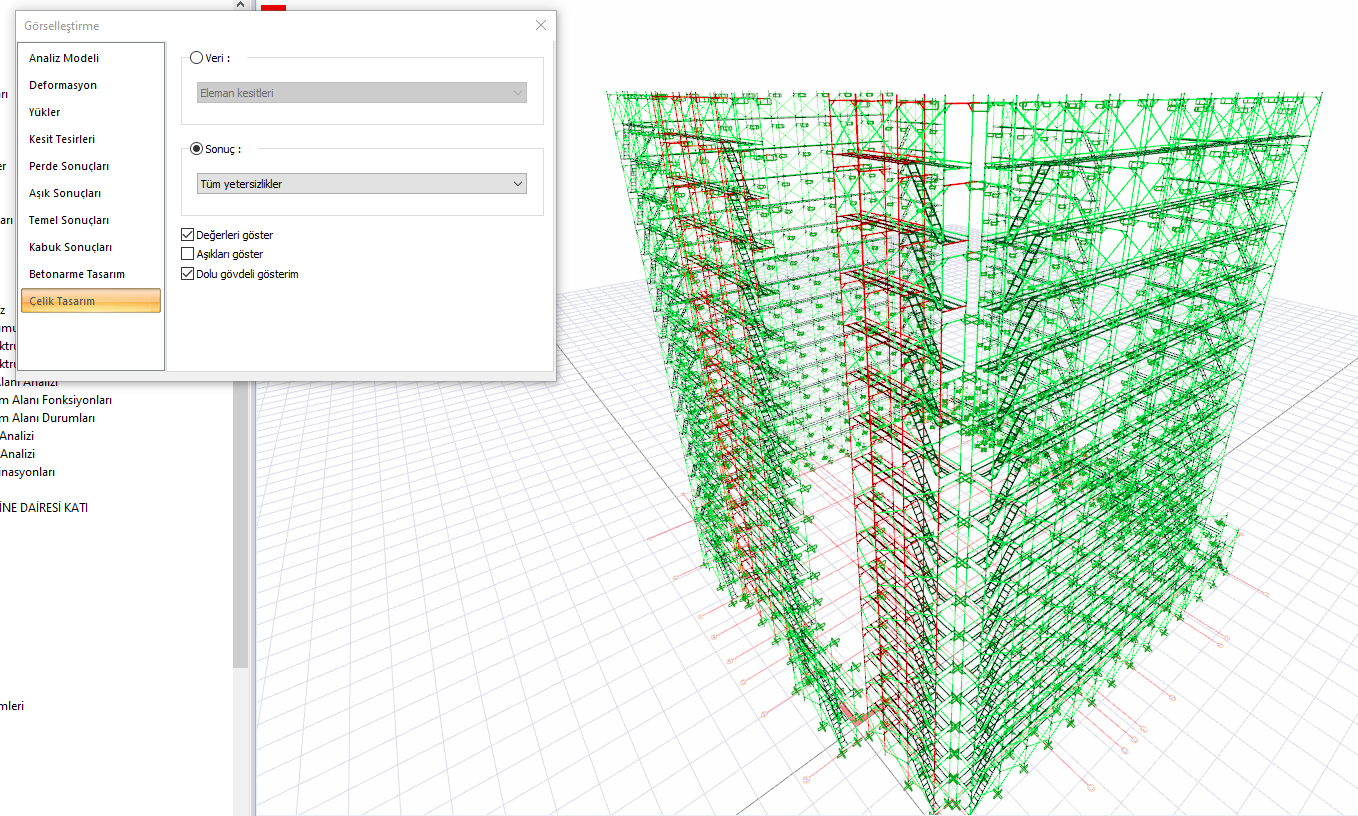Select Perde Sonuçları in the list
Screen dimensions: 1358x816
(91, 166)
